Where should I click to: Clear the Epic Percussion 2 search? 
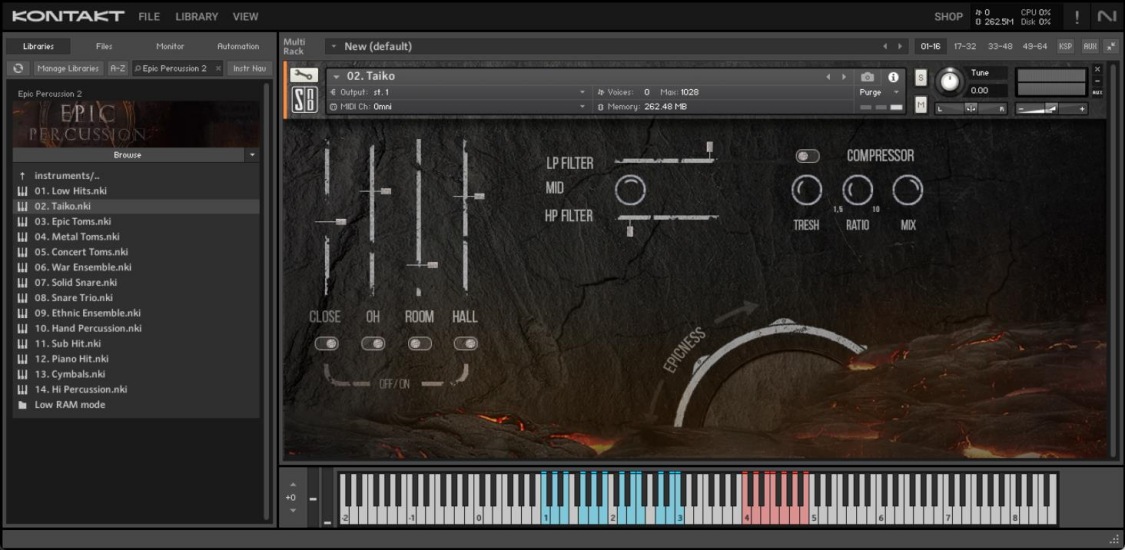point(218,69)
